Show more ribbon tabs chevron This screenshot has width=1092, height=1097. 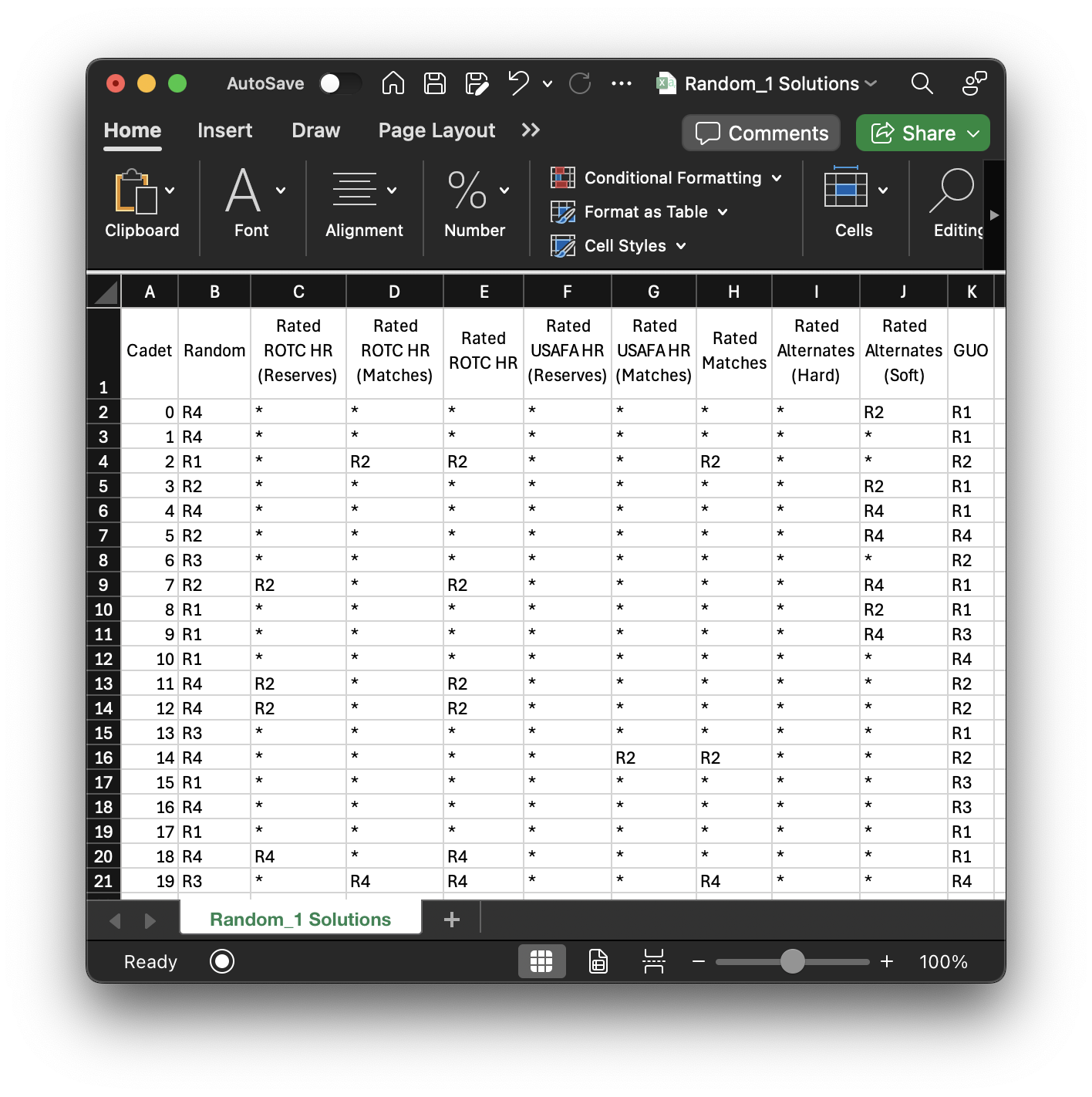point(531,130)
